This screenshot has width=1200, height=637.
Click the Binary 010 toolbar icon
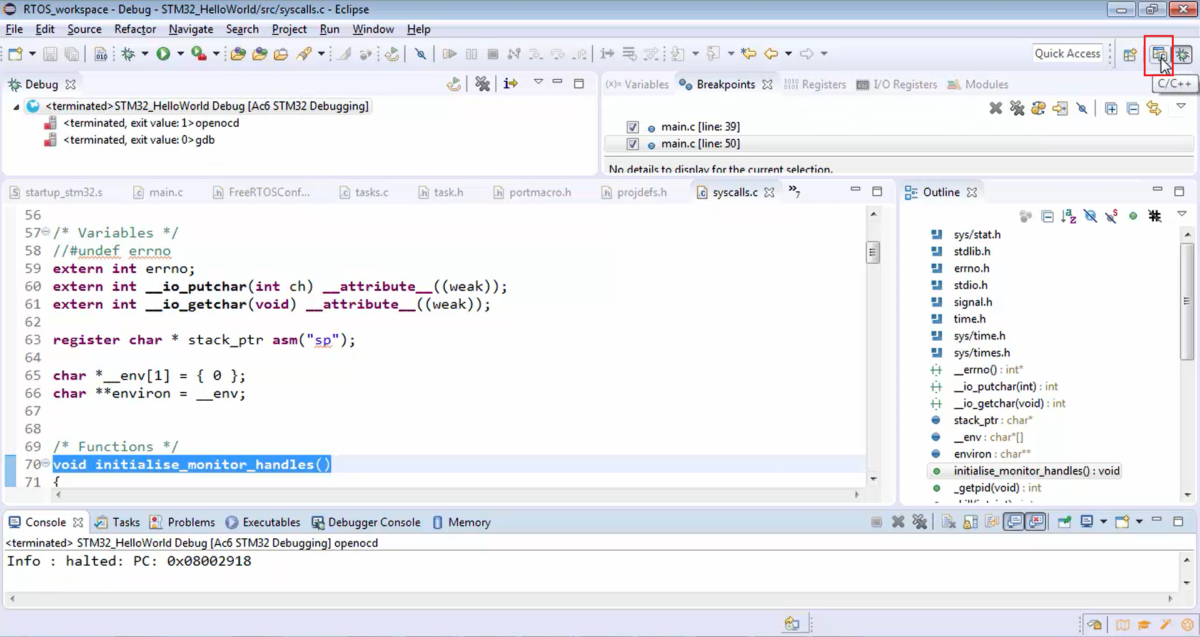(101, 54)
